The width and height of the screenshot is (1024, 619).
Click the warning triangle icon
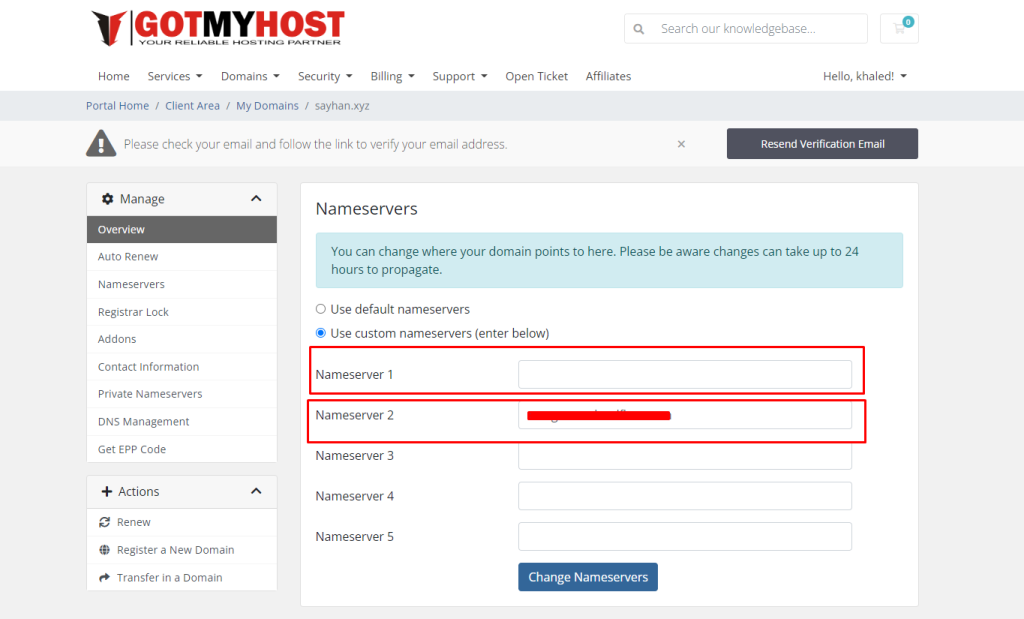pos(101,144)
